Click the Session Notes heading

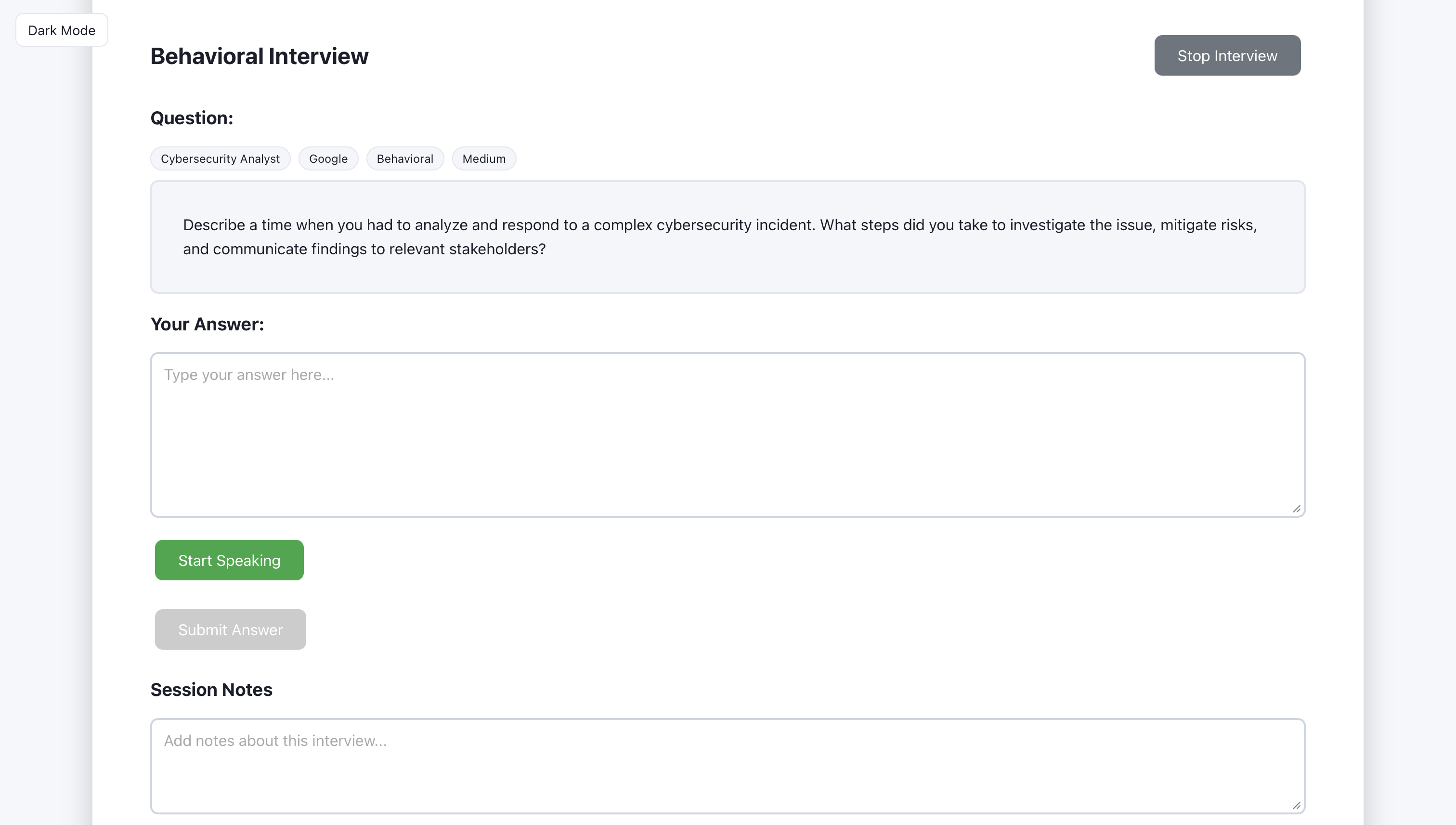211,690
